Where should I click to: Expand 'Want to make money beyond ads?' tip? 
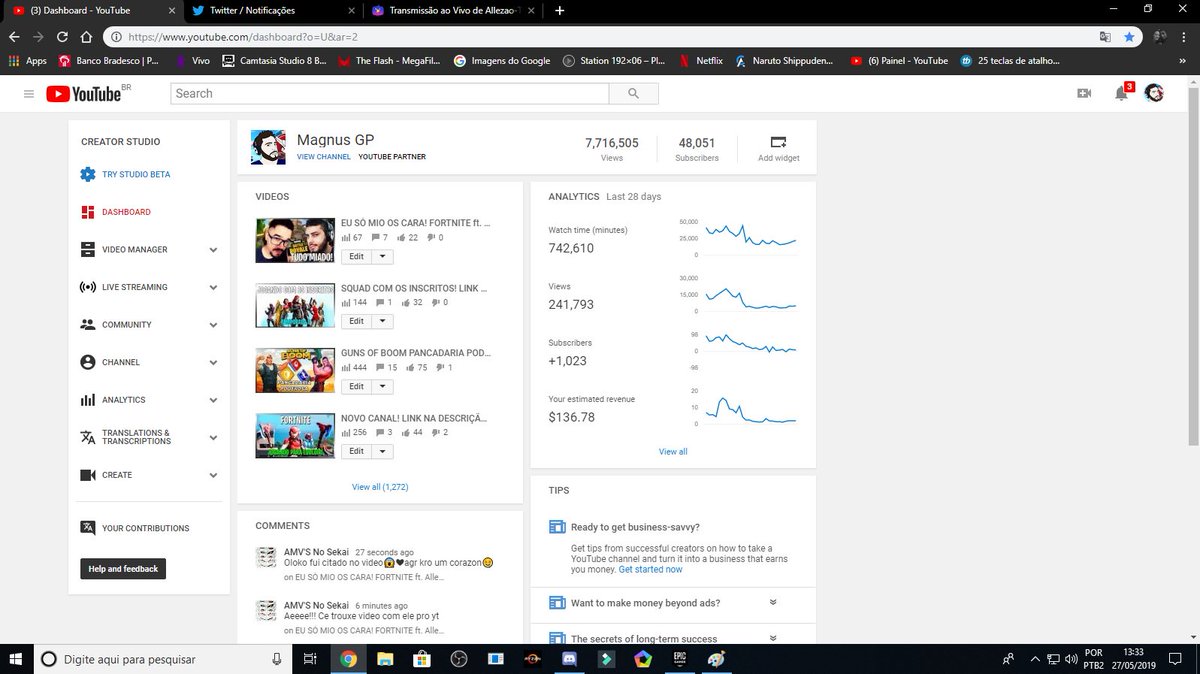[773, 602]
